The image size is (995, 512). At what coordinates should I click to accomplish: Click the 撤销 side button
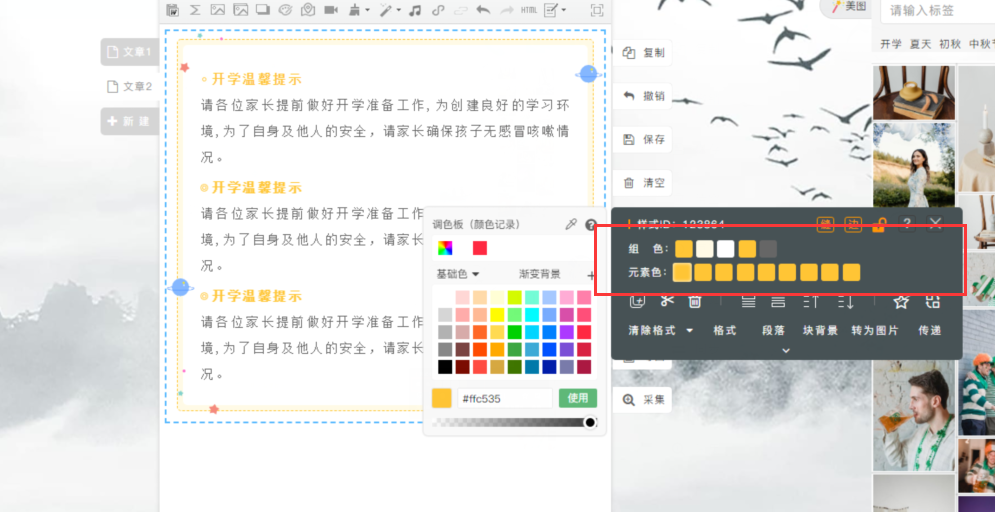[x=643, y=96]
